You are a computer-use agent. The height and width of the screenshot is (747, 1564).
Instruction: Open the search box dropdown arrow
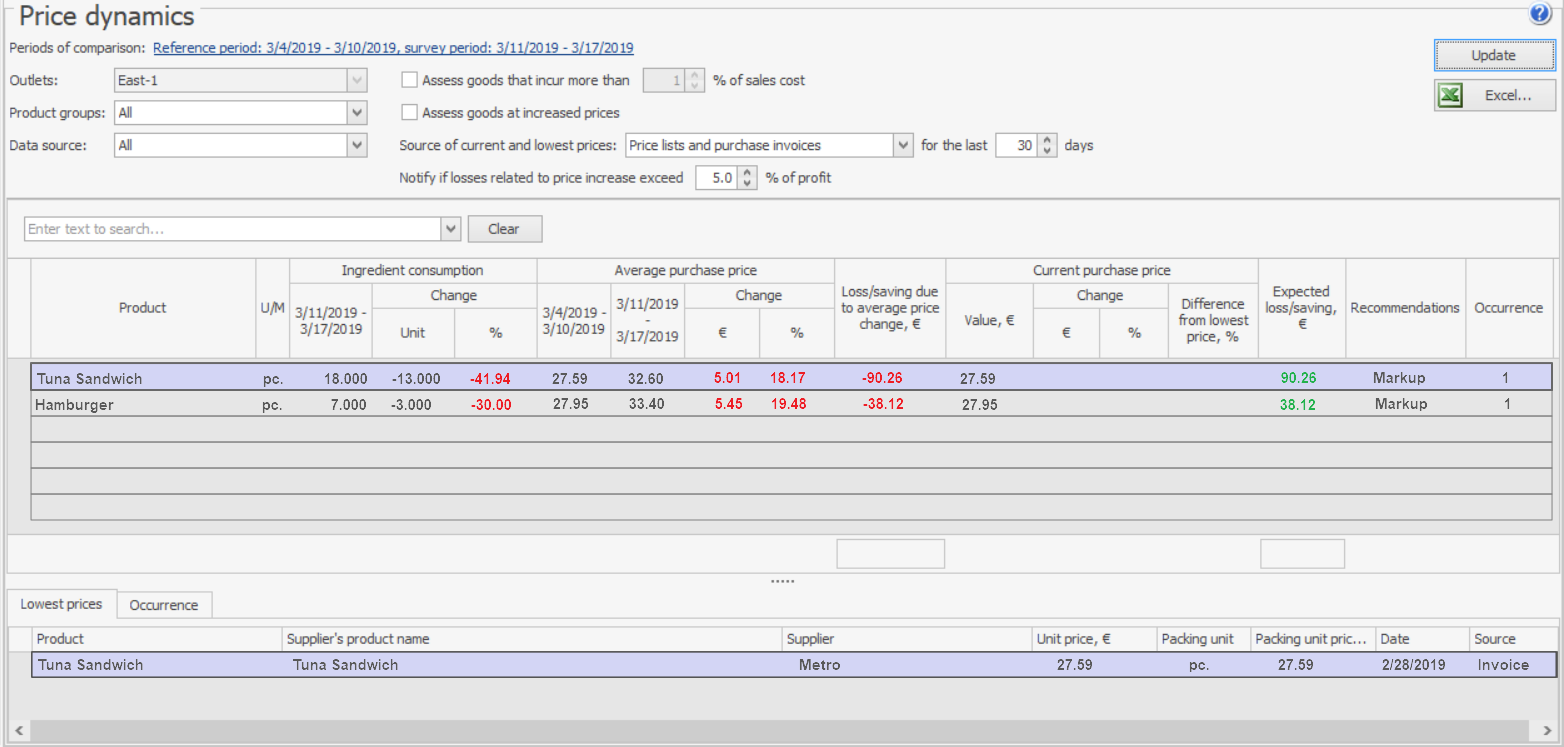point(450,229)
